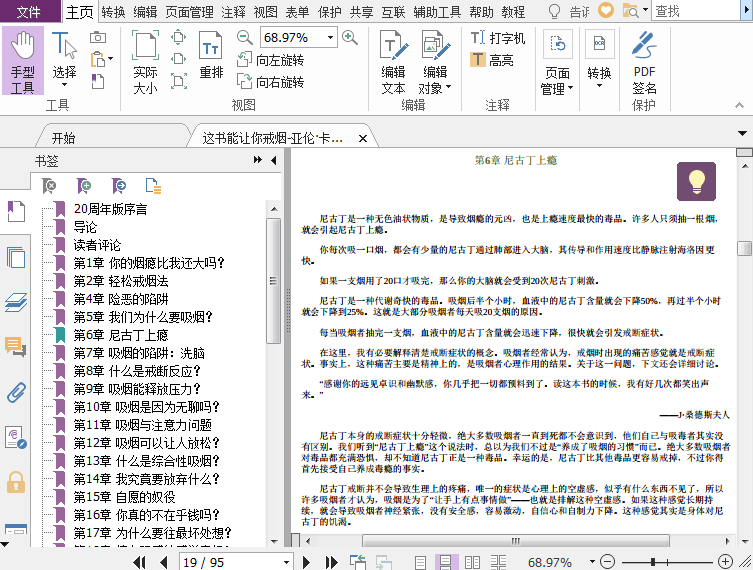Click the lightbulb tip icon on page
753x570 pixels.
[696, 181]
